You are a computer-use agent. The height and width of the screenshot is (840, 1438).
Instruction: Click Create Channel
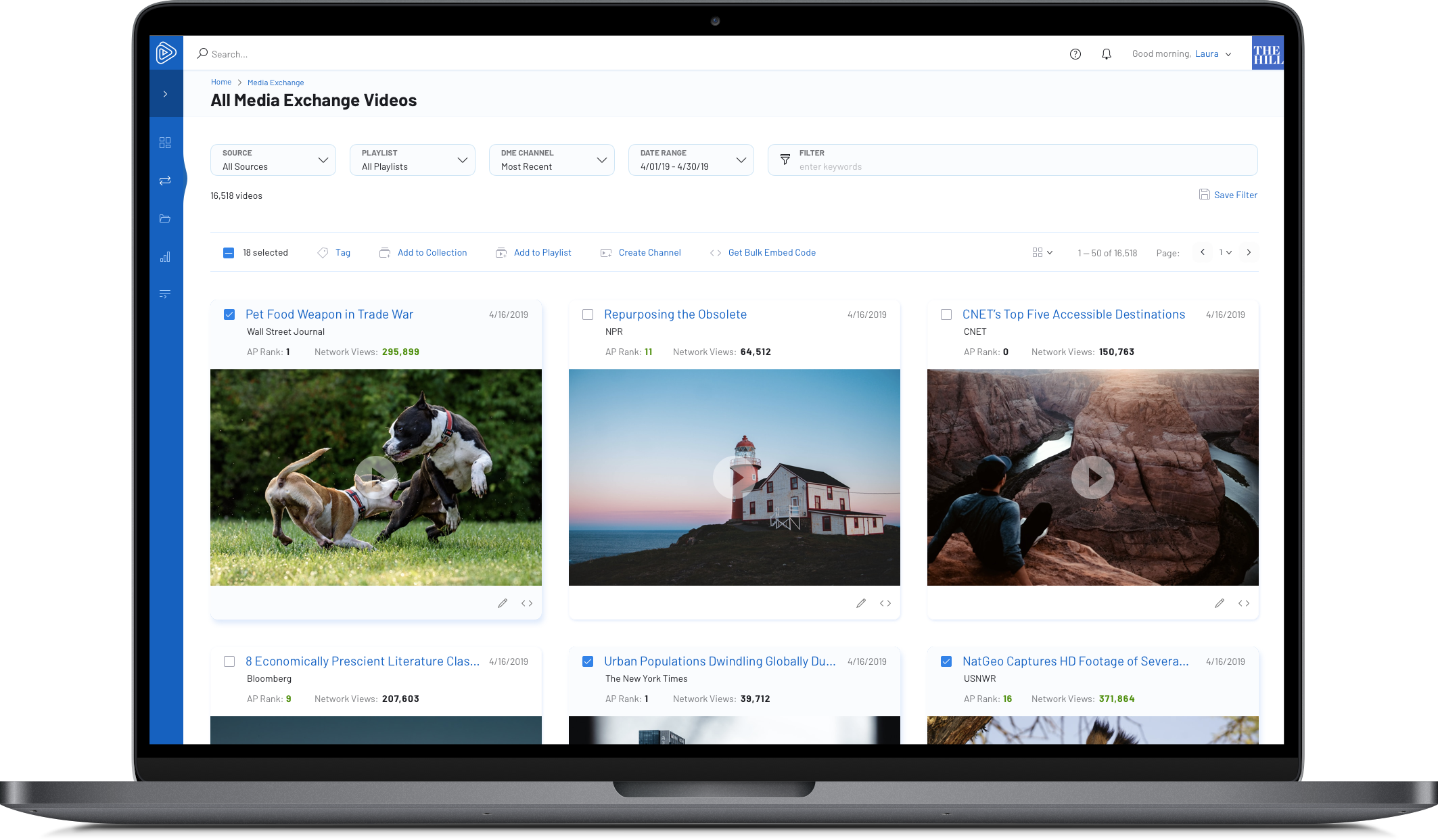point(641,253)
